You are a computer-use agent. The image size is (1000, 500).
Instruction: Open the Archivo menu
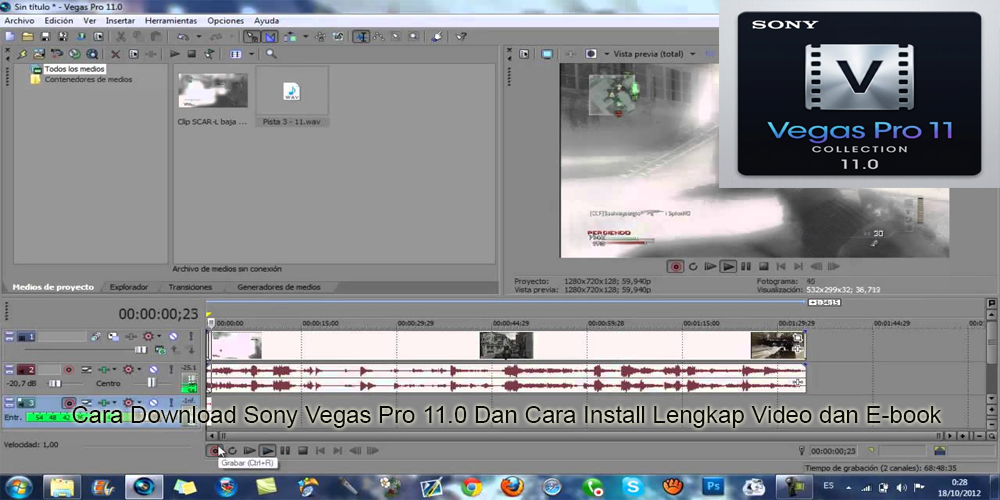(x=19, y=20)
